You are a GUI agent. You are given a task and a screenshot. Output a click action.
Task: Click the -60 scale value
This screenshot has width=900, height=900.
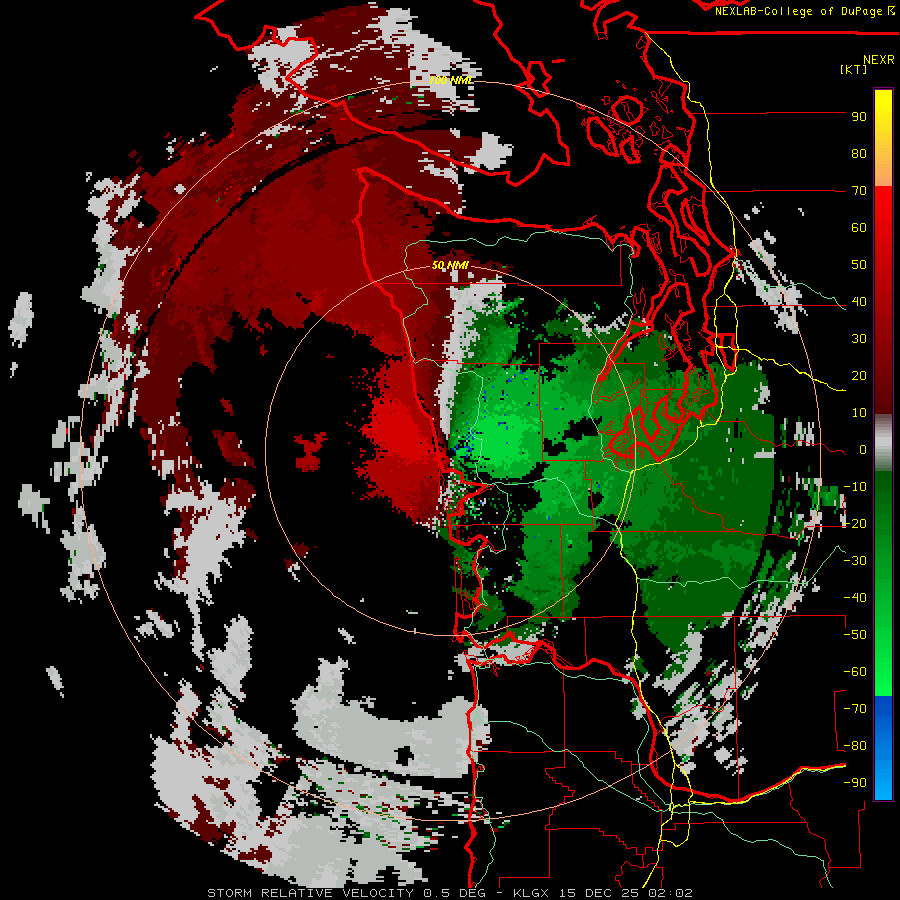(855, 672)
